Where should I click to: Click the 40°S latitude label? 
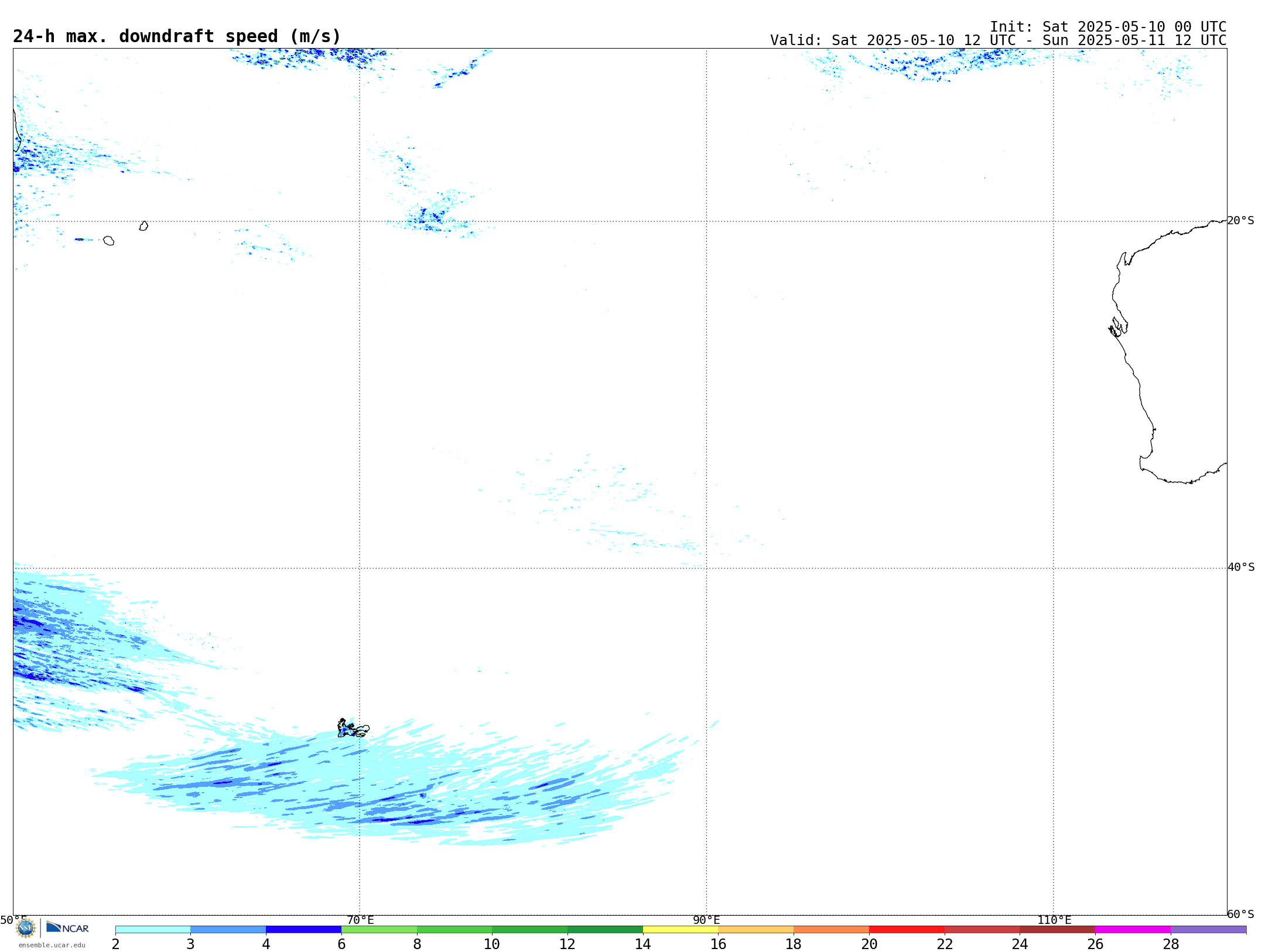point(1241,567)
